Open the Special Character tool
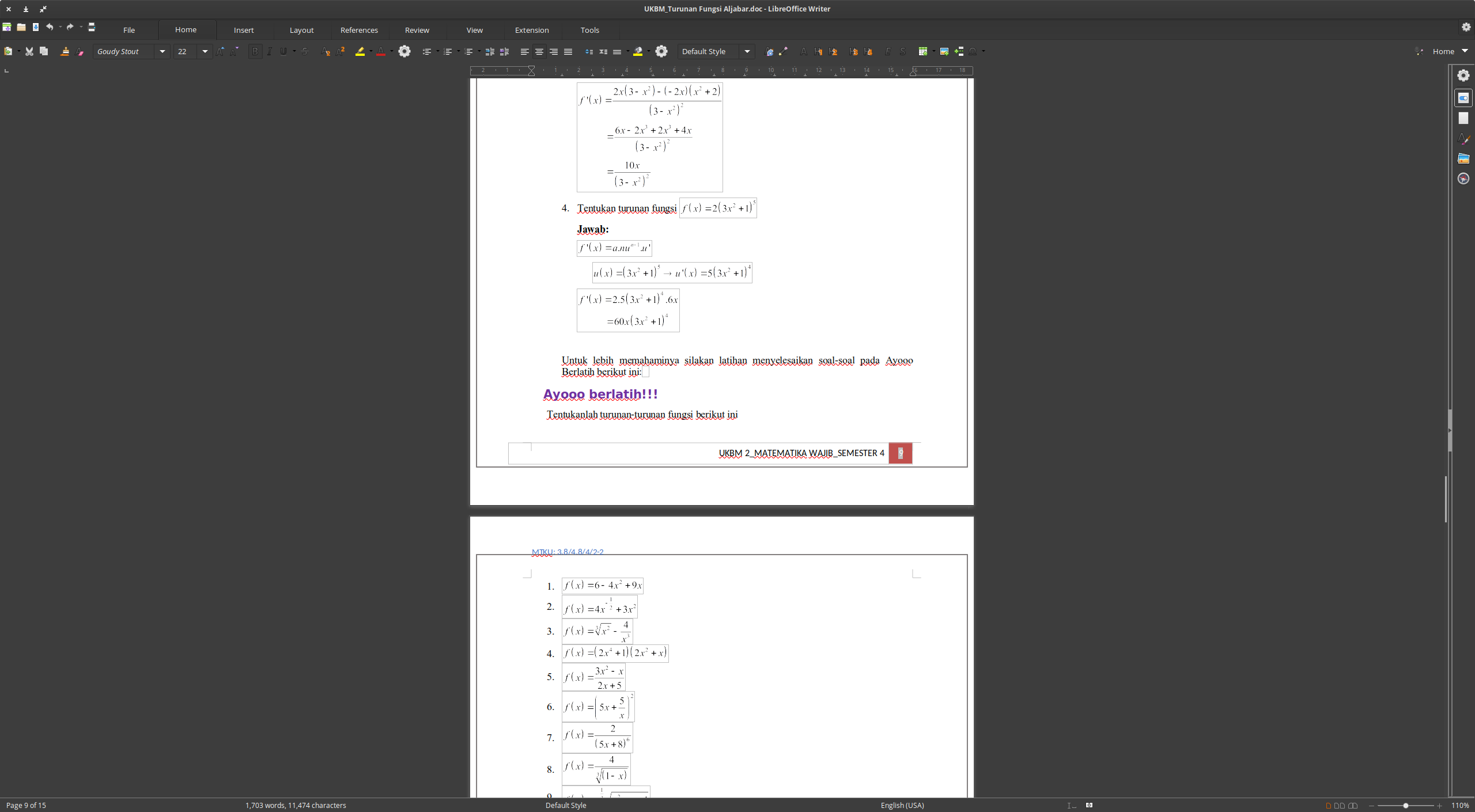This screenshot has height=812, width=1475. click(972, 51)
